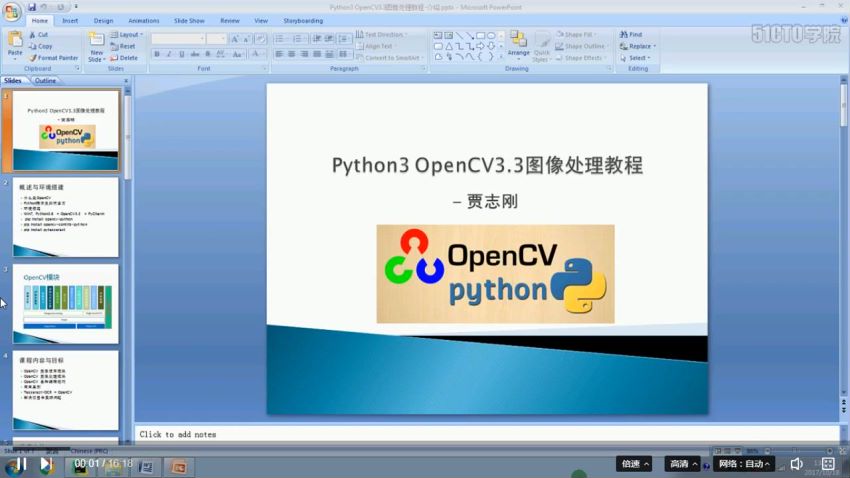Open the font size combo box
Image resolution: width=850 pixels, height=478 pixels.
[216, 39]
